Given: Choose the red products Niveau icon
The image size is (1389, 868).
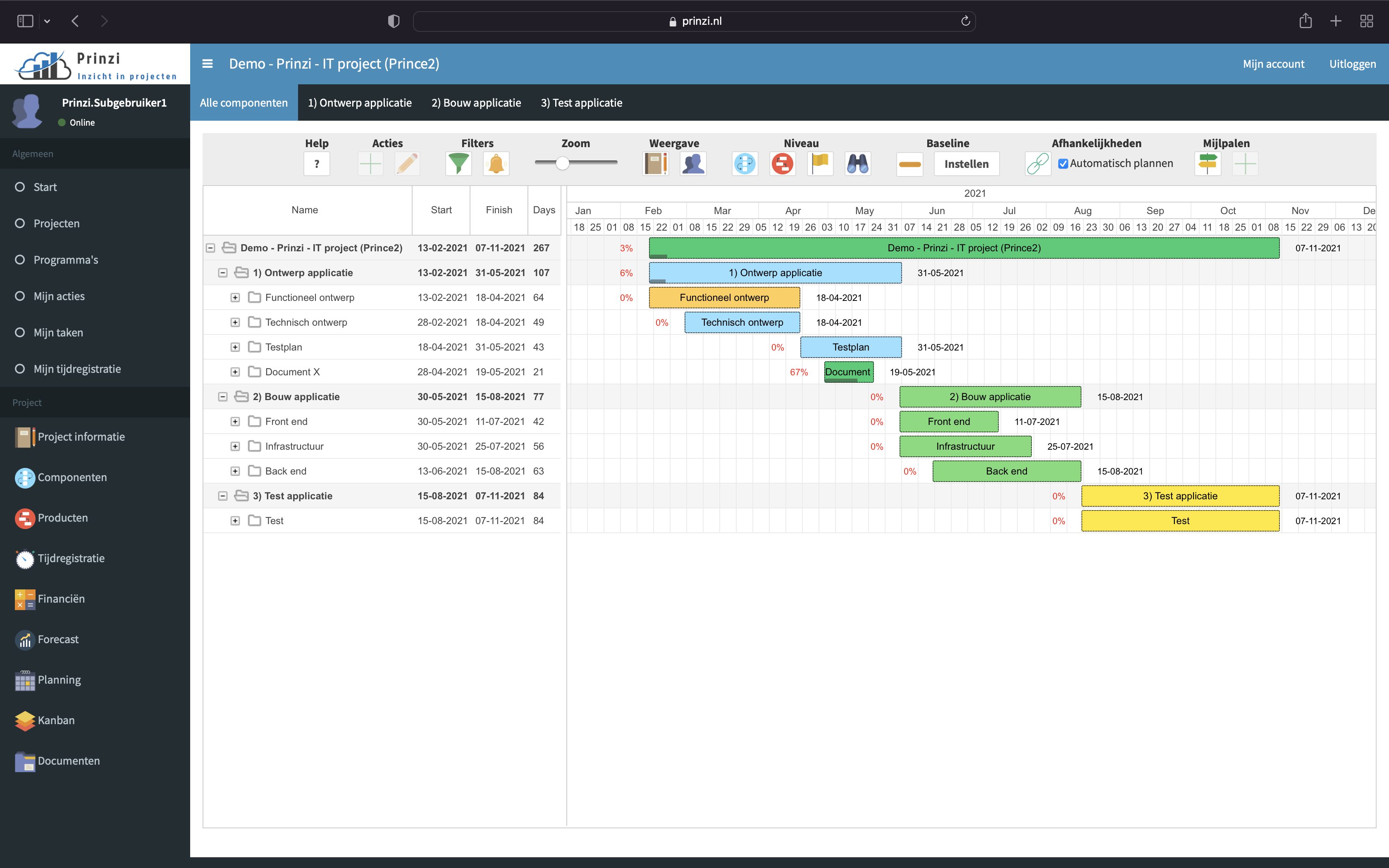Looking at the screenshot, I should [x=782, y=164].
